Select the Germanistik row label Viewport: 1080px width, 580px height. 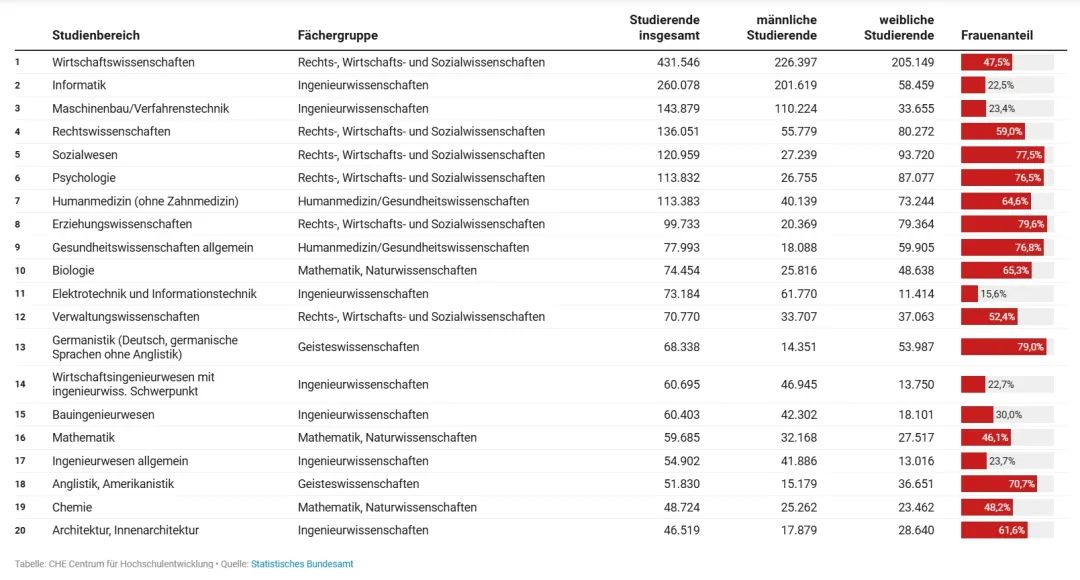coord(145,347)
